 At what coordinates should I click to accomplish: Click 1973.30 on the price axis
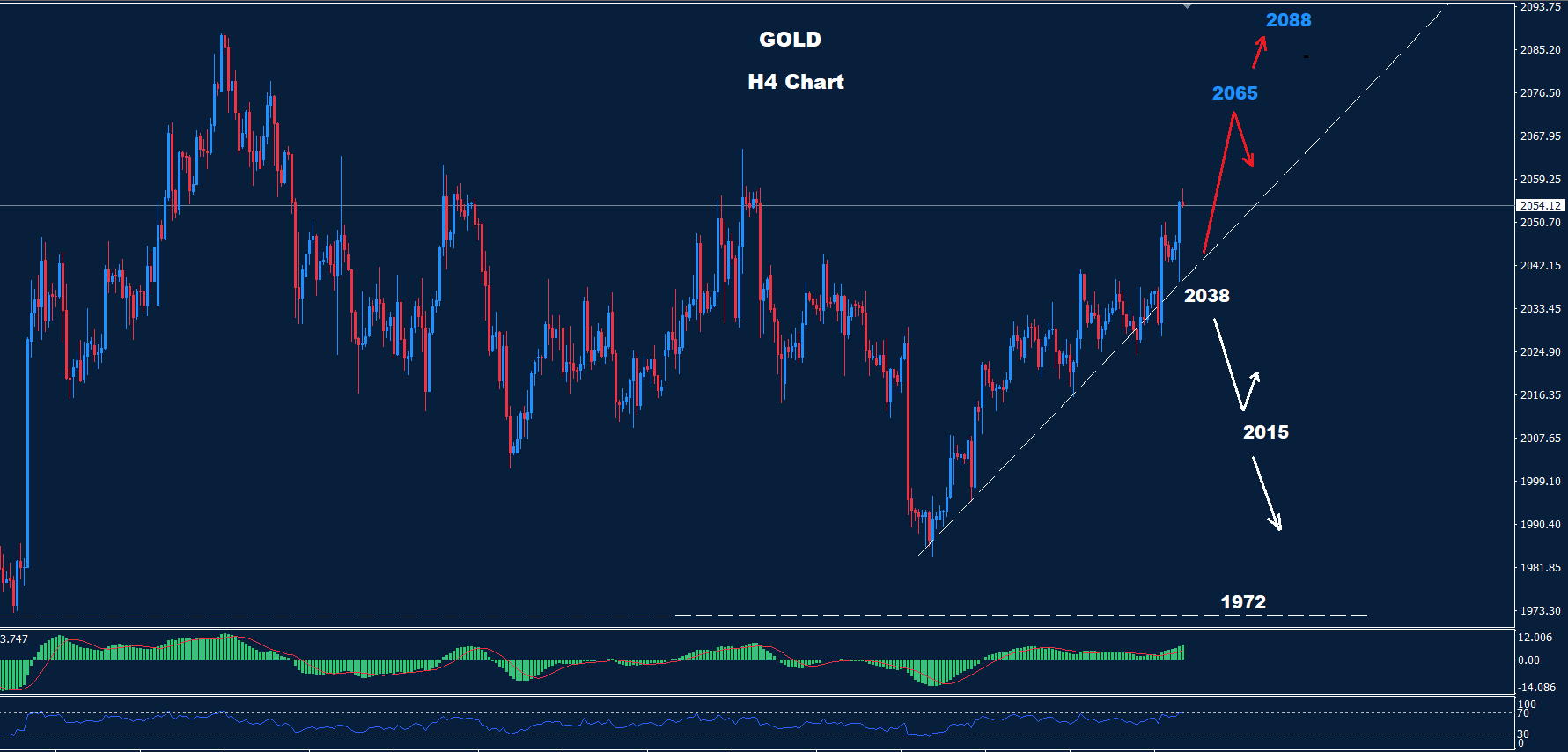[x=1540, y=610]
